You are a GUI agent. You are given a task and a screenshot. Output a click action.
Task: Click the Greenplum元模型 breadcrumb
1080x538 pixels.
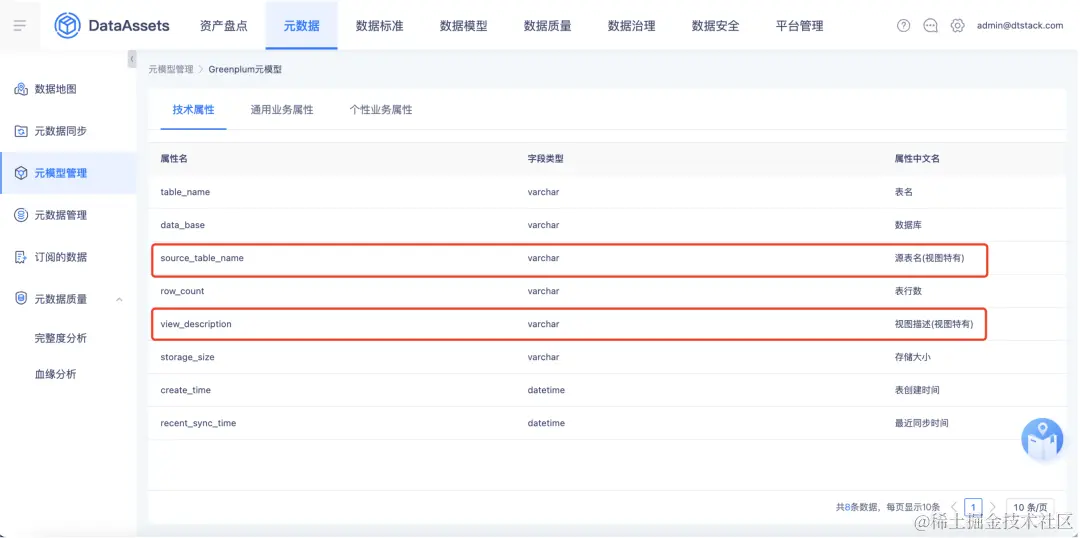245,70
